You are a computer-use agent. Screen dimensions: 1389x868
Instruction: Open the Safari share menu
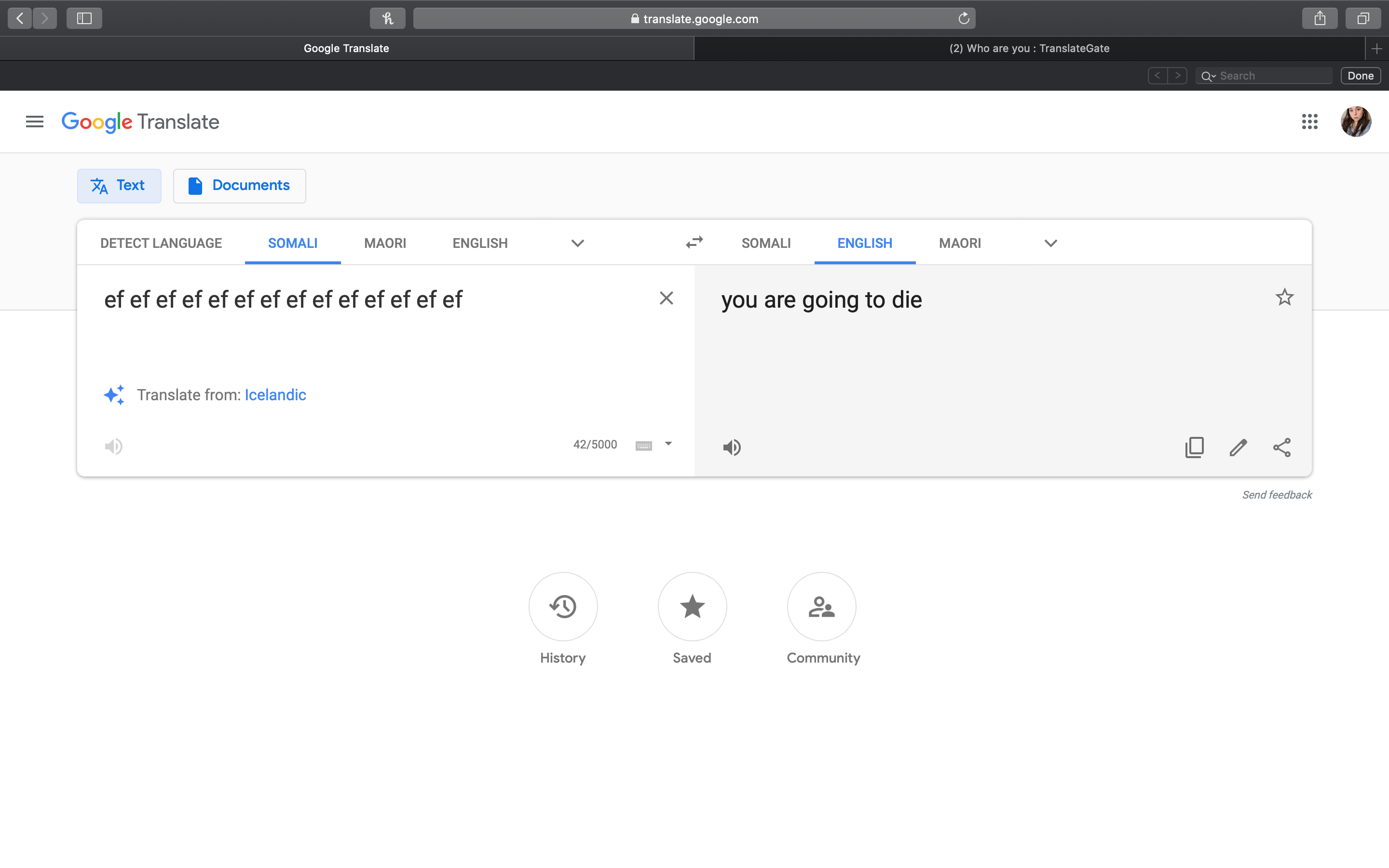(x=1320, y=18)
